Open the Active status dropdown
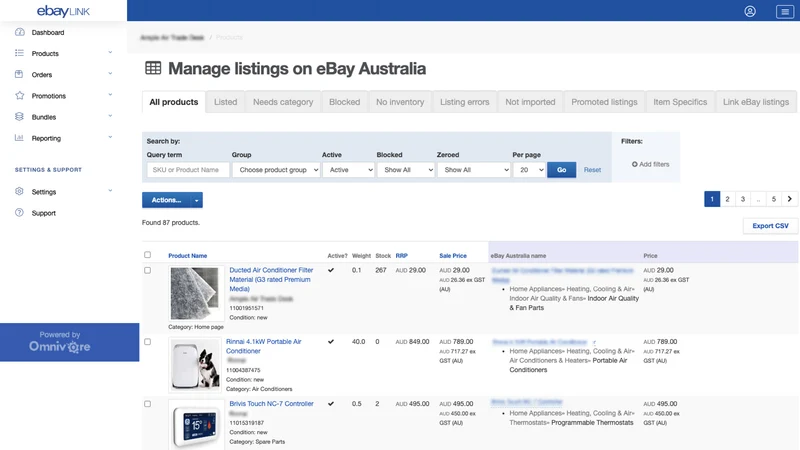This screenshot has width=800, height=450. [x=348, y=170]
